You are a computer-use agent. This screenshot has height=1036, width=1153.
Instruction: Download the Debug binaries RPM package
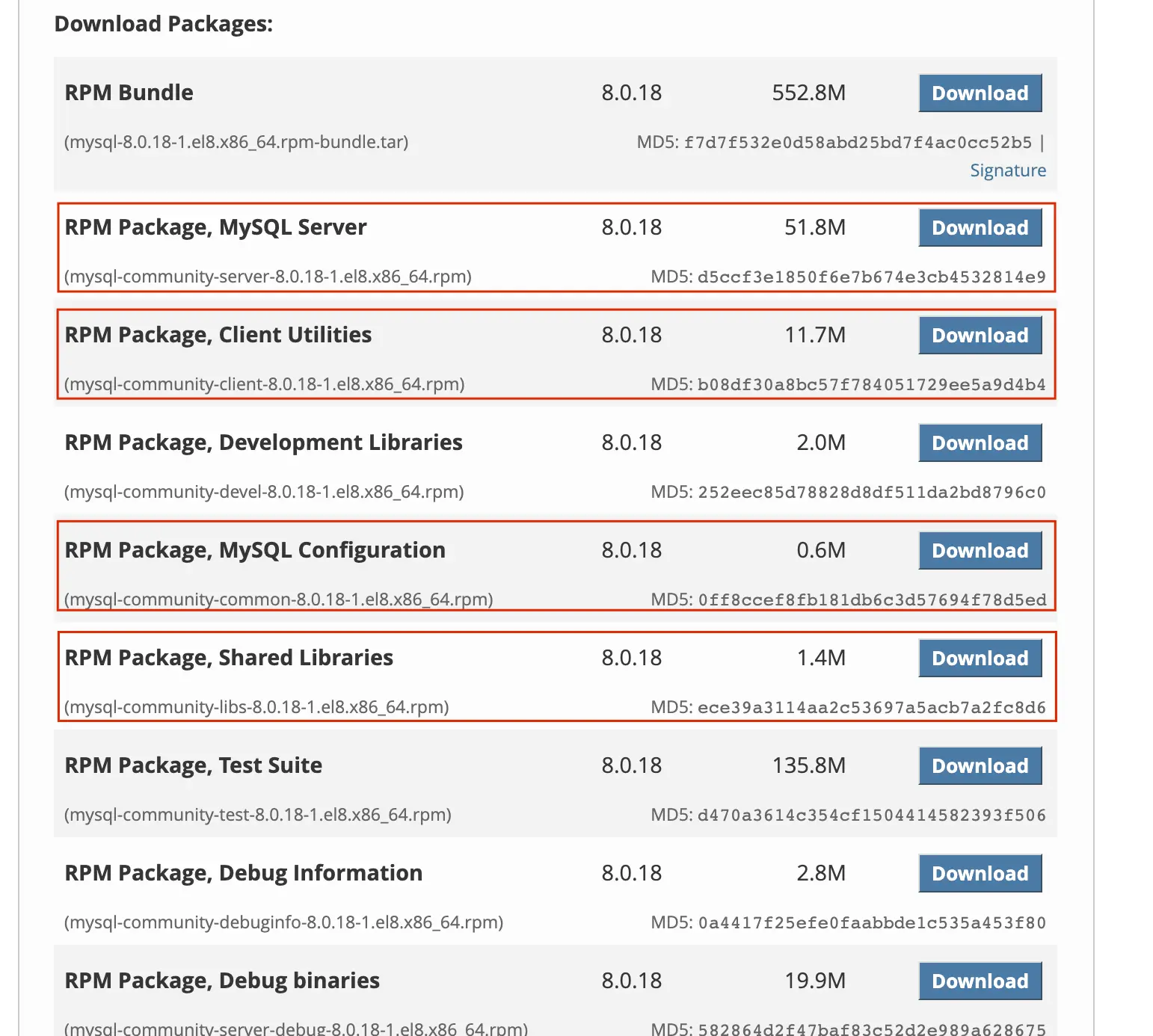pyautogui.click(x=980, y=981)
